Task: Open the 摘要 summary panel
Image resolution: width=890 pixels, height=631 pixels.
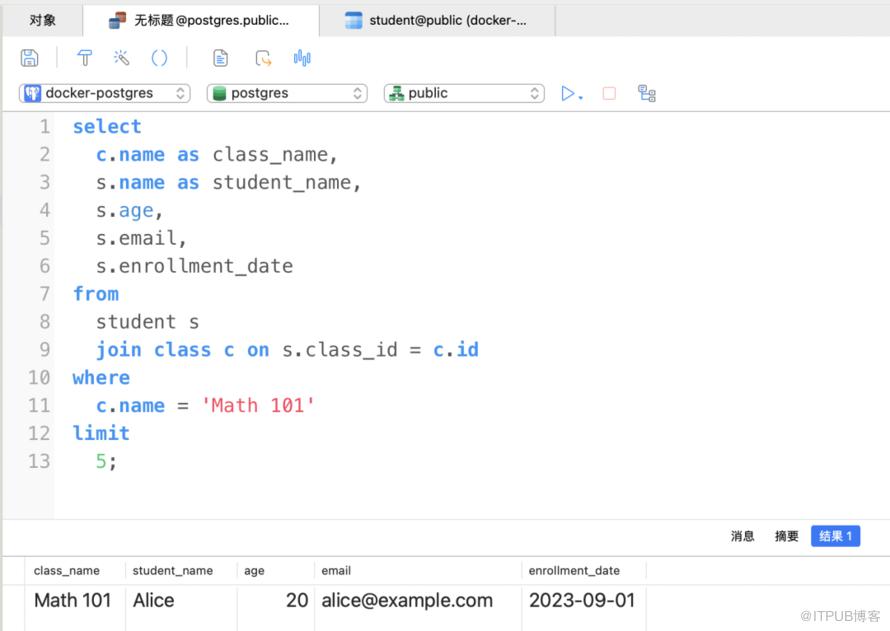Action: click(x=786, y=536)
